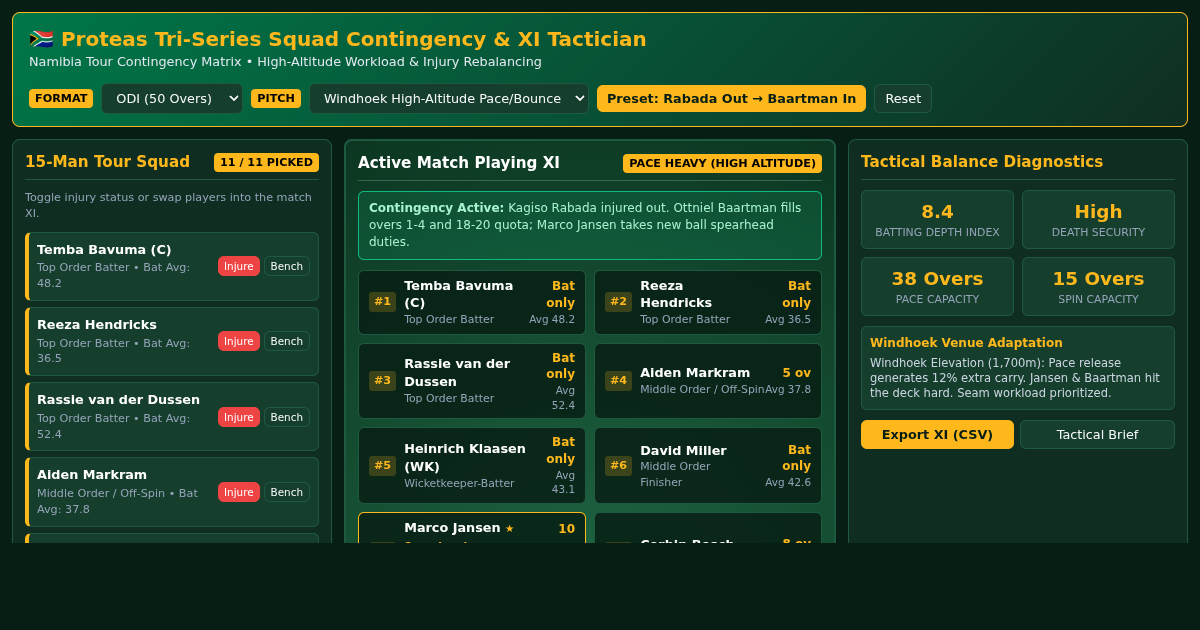Viewport: 1200px width, 630px height.
Task: Open the Tactical Brief
Action: [1097, 434]
